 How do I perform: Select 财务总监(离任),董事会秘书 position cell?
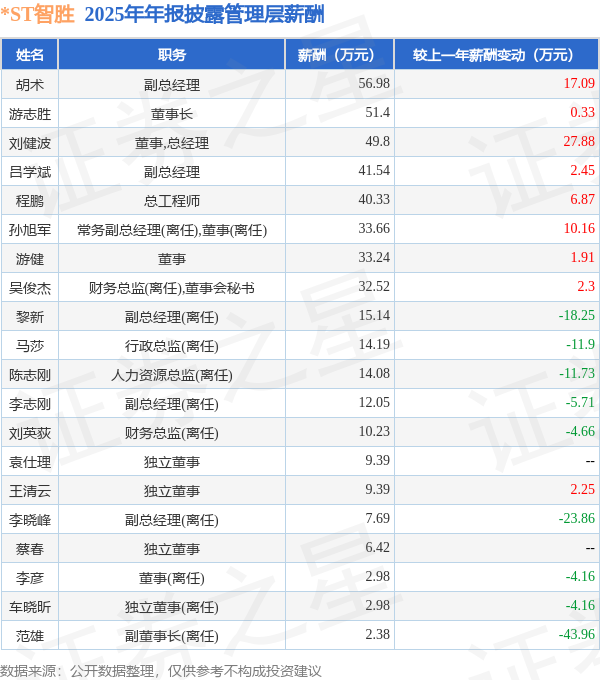tap(172, 288)
